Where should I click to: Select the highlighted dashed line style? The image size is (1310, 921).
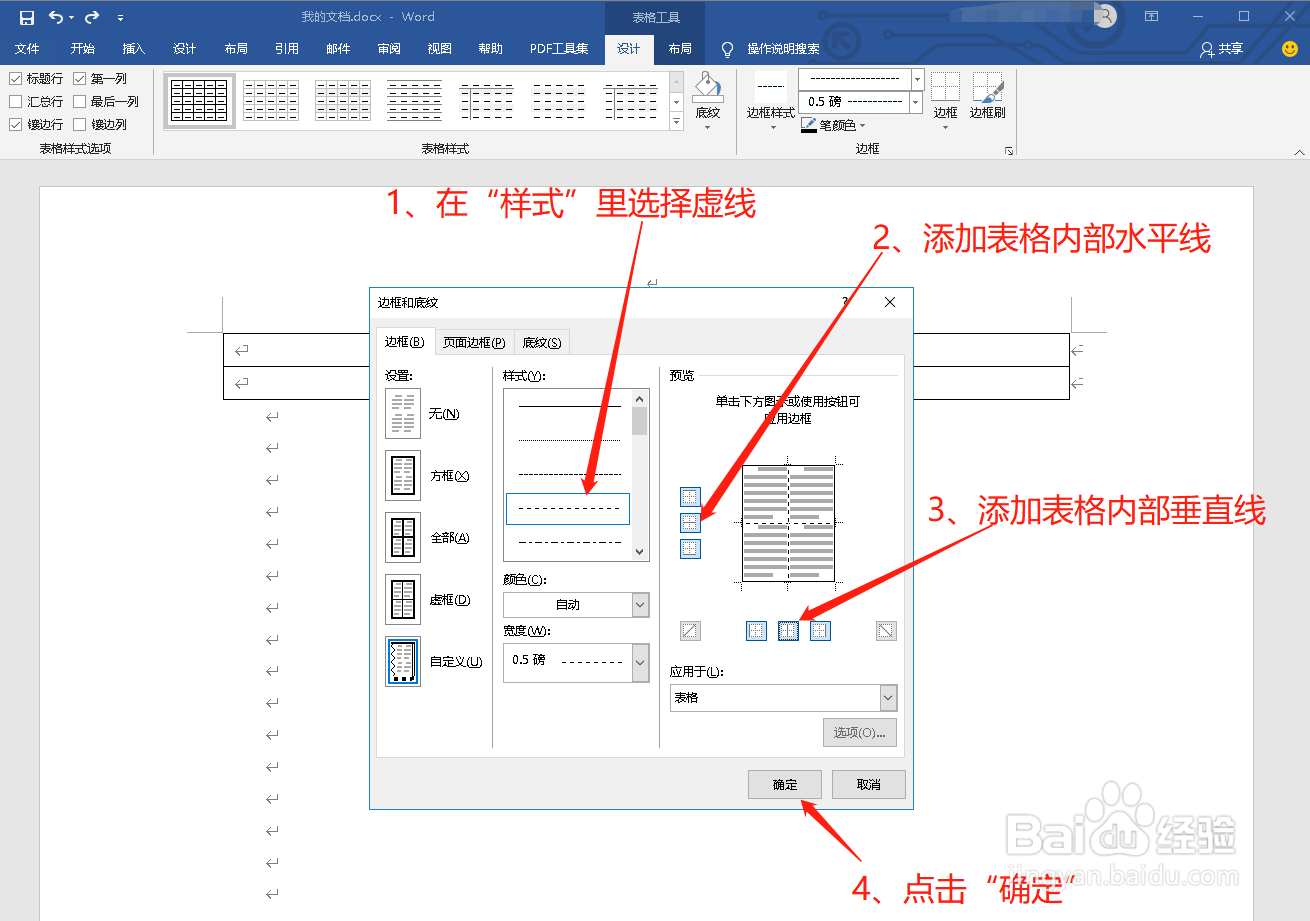coord(568,509)
